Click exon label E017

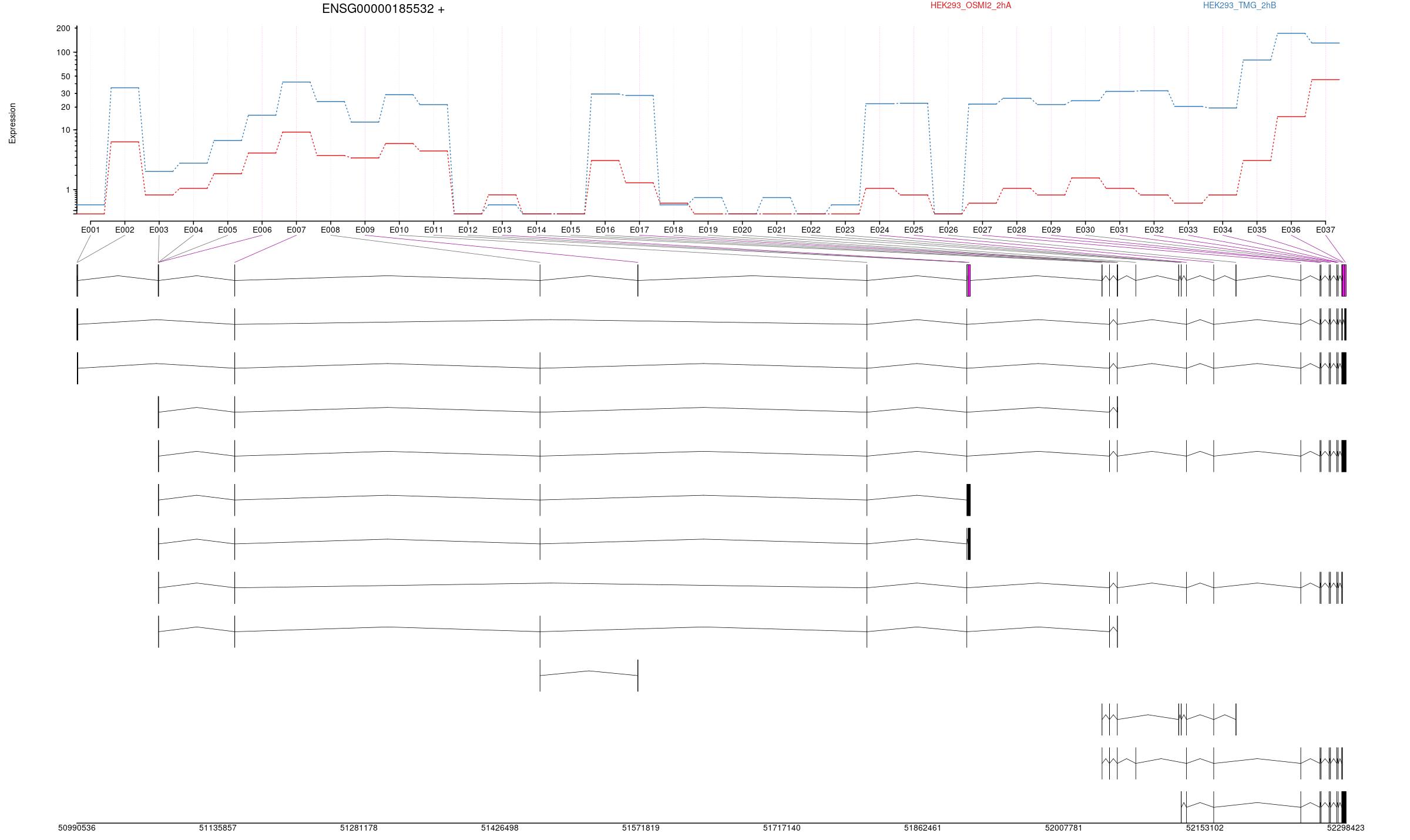pyautogui.click(x=639, y=230)
